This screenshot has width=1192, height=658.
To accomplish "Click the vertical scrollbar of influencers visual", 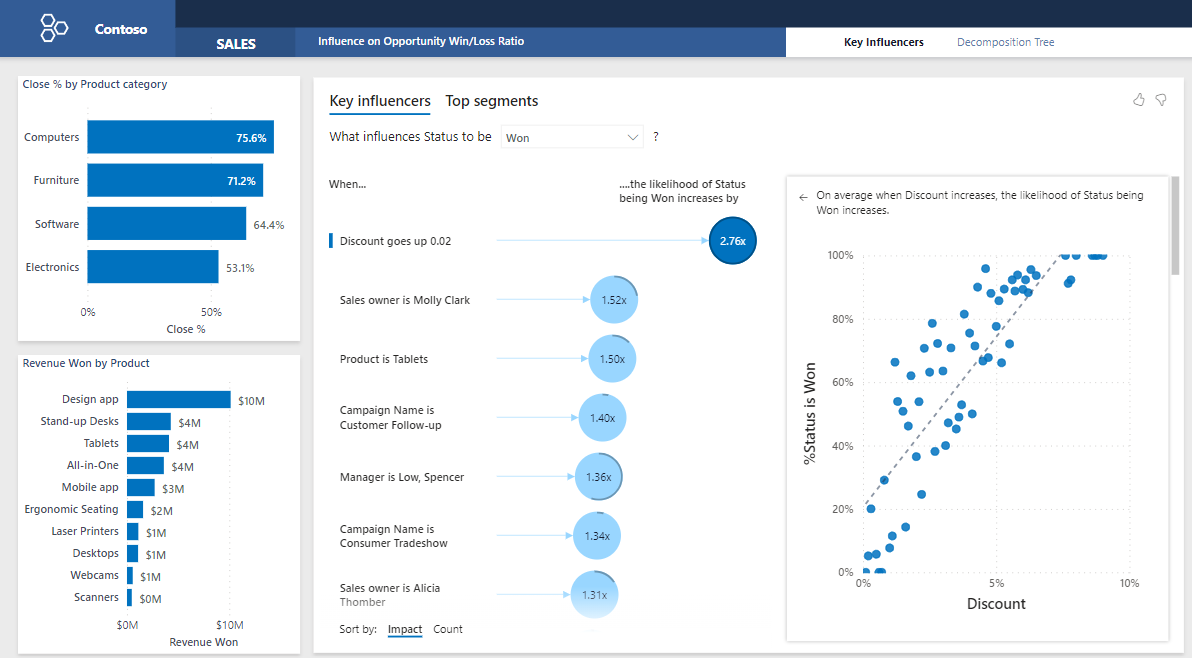I will click(1176, 230).
